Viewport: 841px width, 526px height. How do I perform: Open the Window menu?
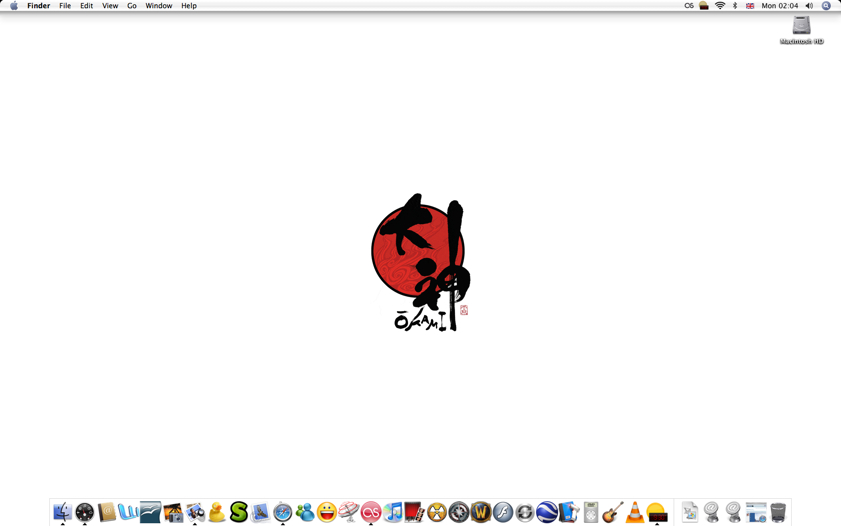coord(159,6)
